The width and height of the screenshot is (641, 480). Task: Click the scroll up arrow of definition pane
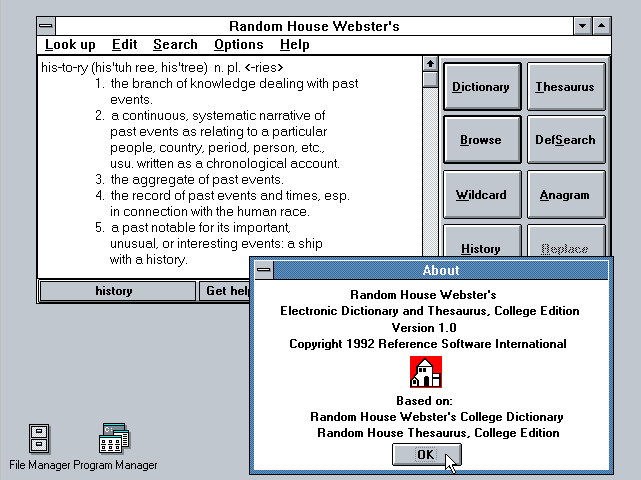point(430,64)
